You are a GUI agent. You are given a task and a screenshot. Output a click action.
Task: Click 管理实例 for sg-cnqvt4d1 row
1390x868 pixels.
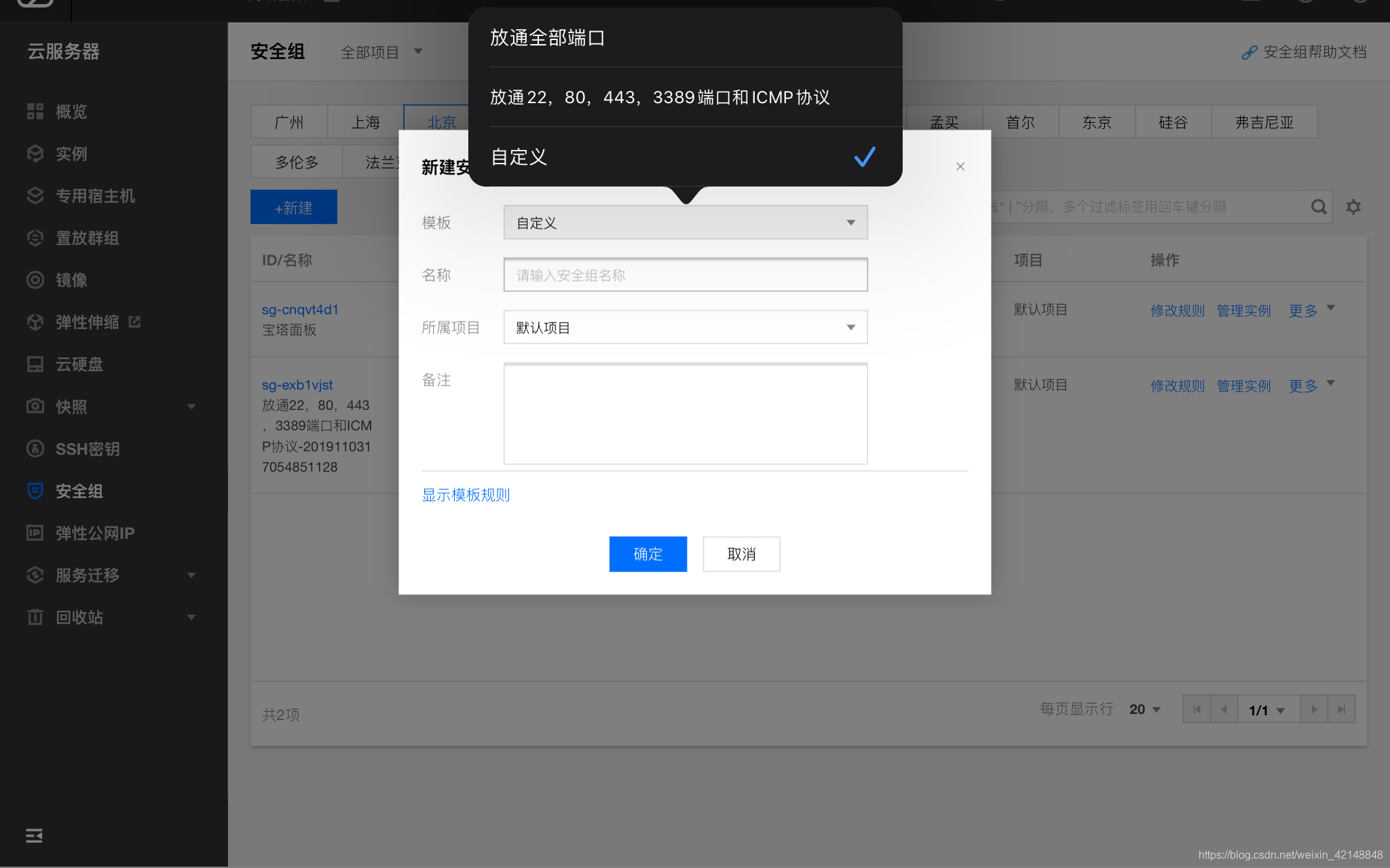[x=1243, y=310]
